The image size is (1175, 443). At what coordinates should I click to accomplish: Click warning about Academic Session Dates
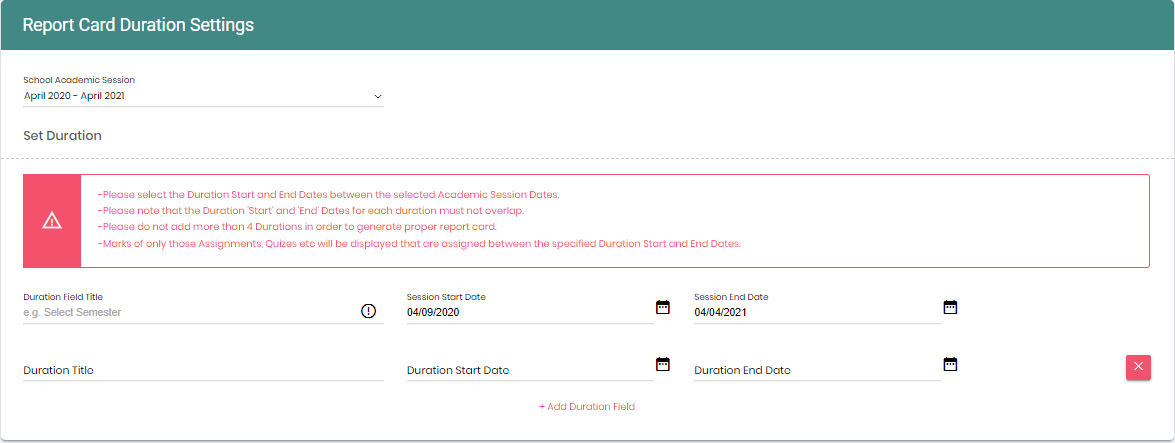(x=328, y=194)
